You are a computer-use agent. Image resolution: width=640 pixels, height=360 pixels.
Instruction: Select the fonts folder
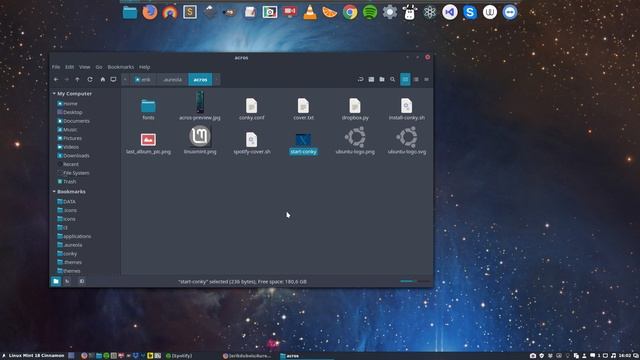click(148, 109)
